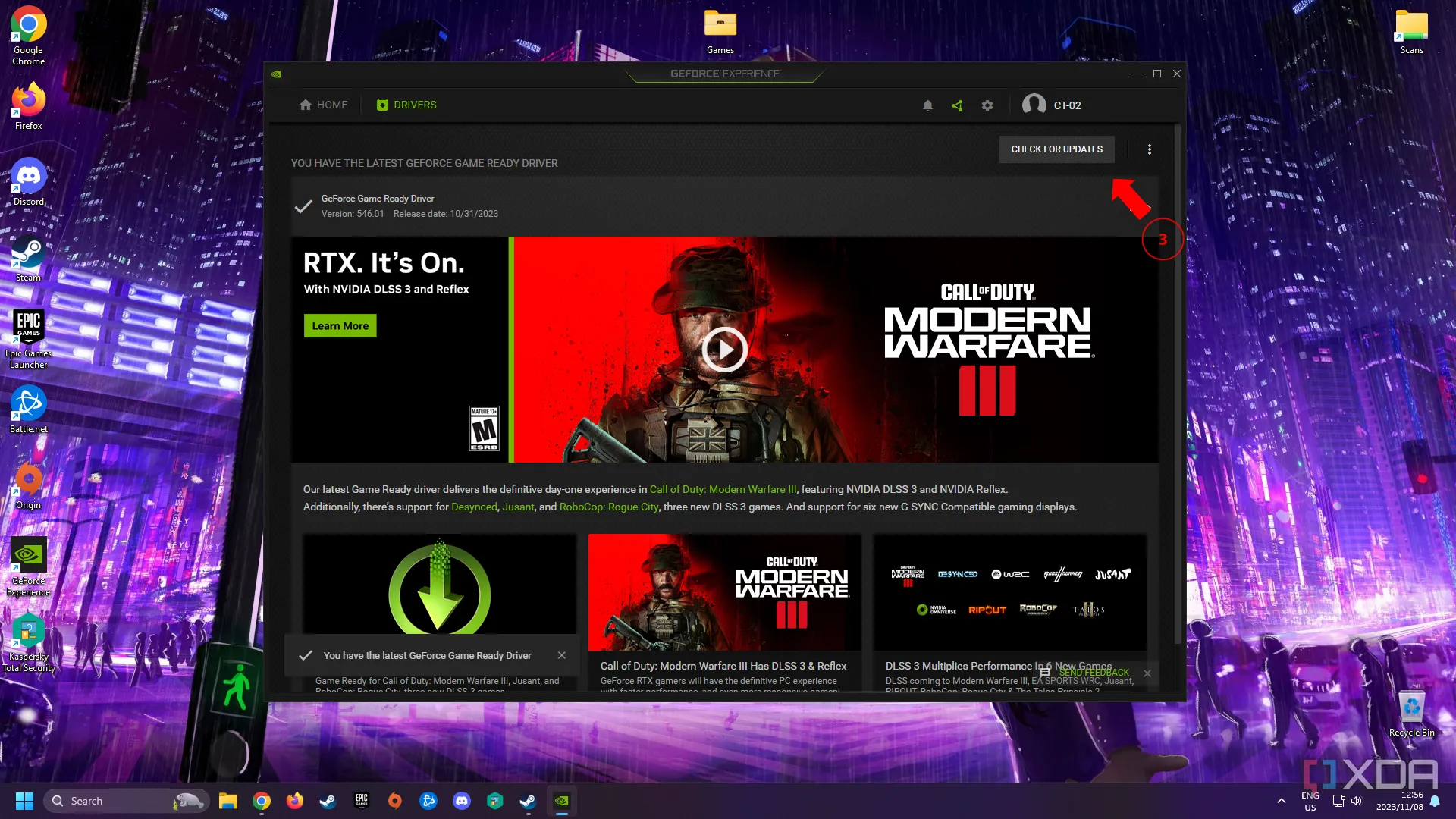Click the Learn More button
This screenshot has width=1456, height=819.
(340, 326)
